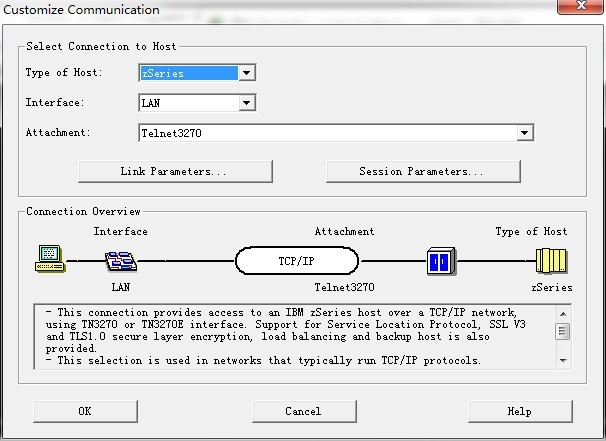Click the workstation computer icon in overview
The height and width of the screenshot is (441, 606).
click(x=50, y=259)
